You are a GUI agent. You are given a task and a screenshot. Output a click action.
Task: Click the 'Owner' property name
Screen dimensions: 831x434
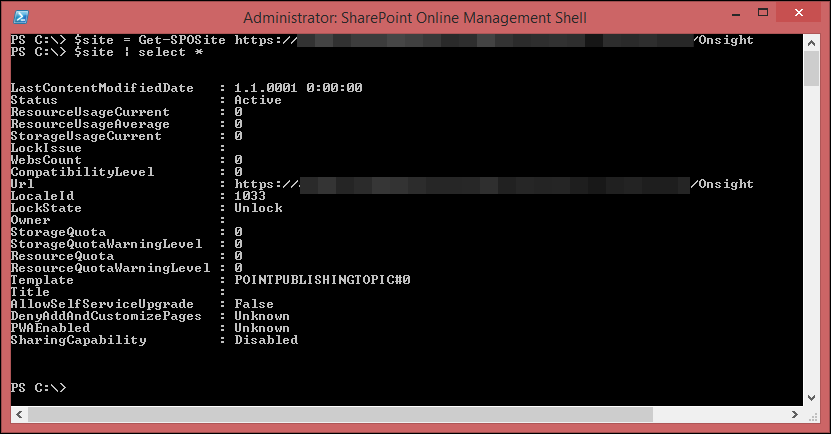click(x=30, y=220)
